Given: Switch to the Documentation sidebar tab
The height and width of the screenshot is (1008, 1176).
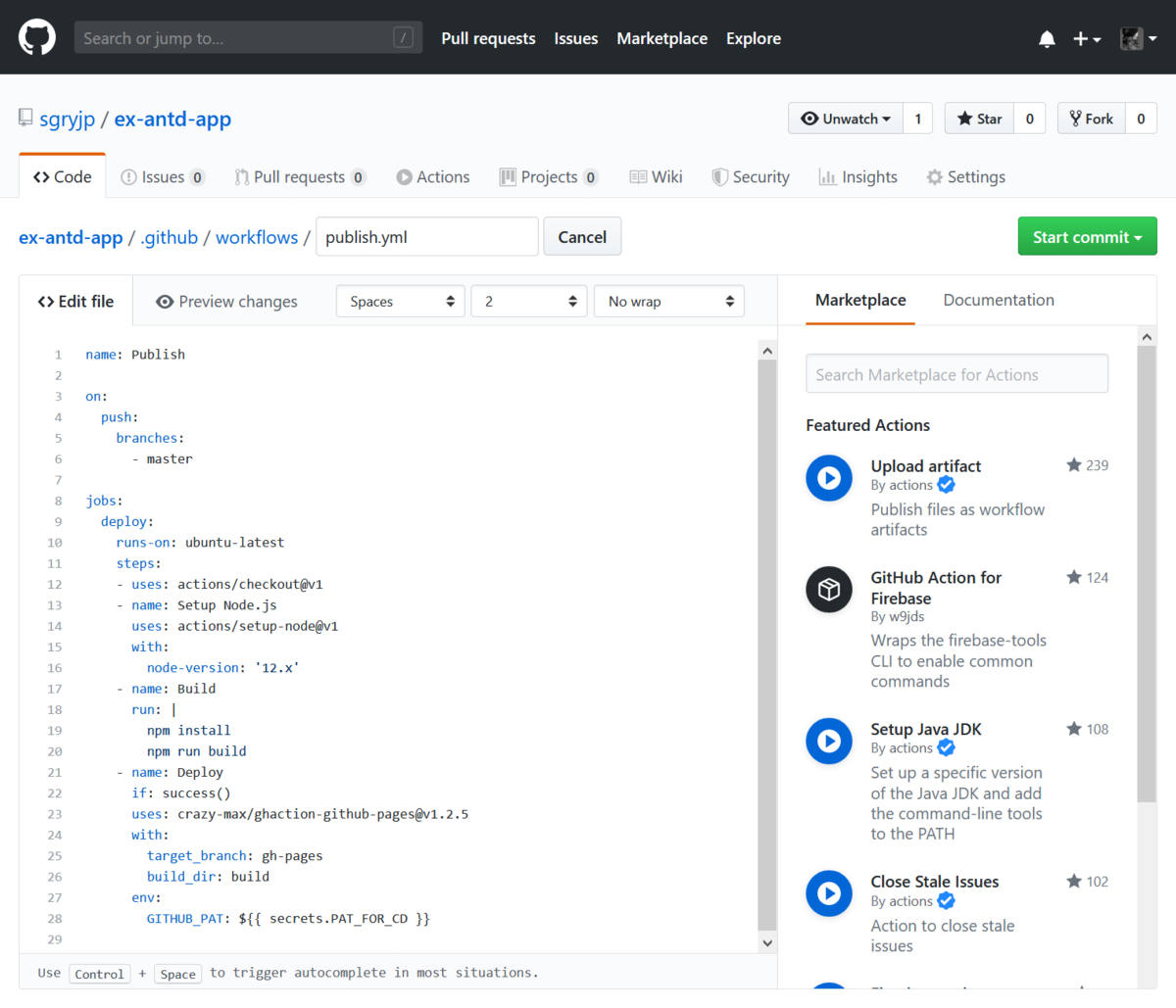Looking at the screenshot, I should tap(999, 300).
